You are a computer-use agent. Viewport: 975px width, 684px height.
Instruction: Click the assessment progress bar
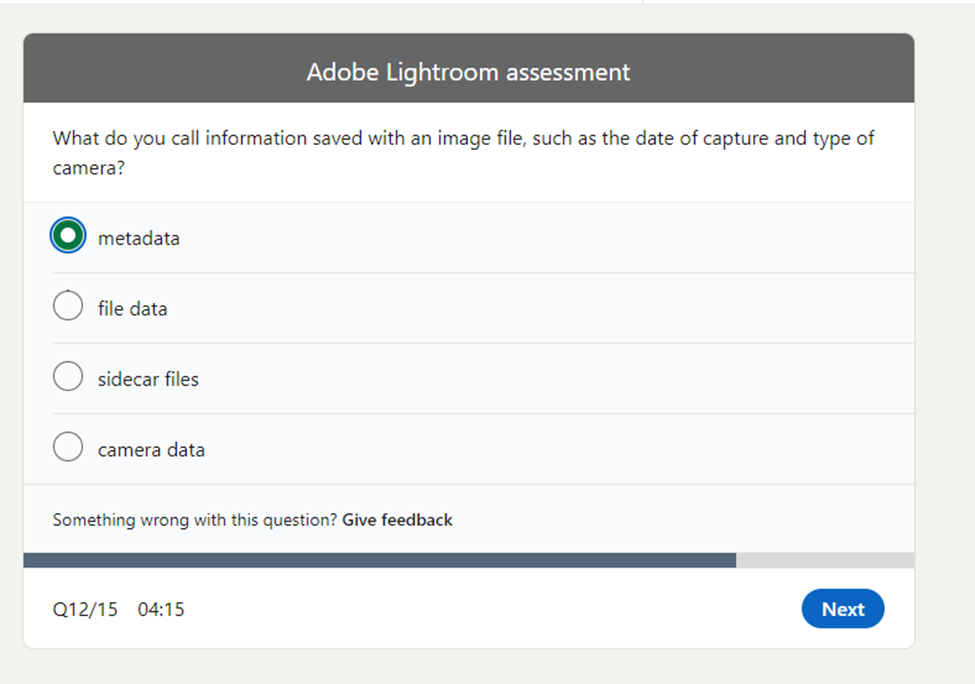pyautogui.click(x=470, y=557)
